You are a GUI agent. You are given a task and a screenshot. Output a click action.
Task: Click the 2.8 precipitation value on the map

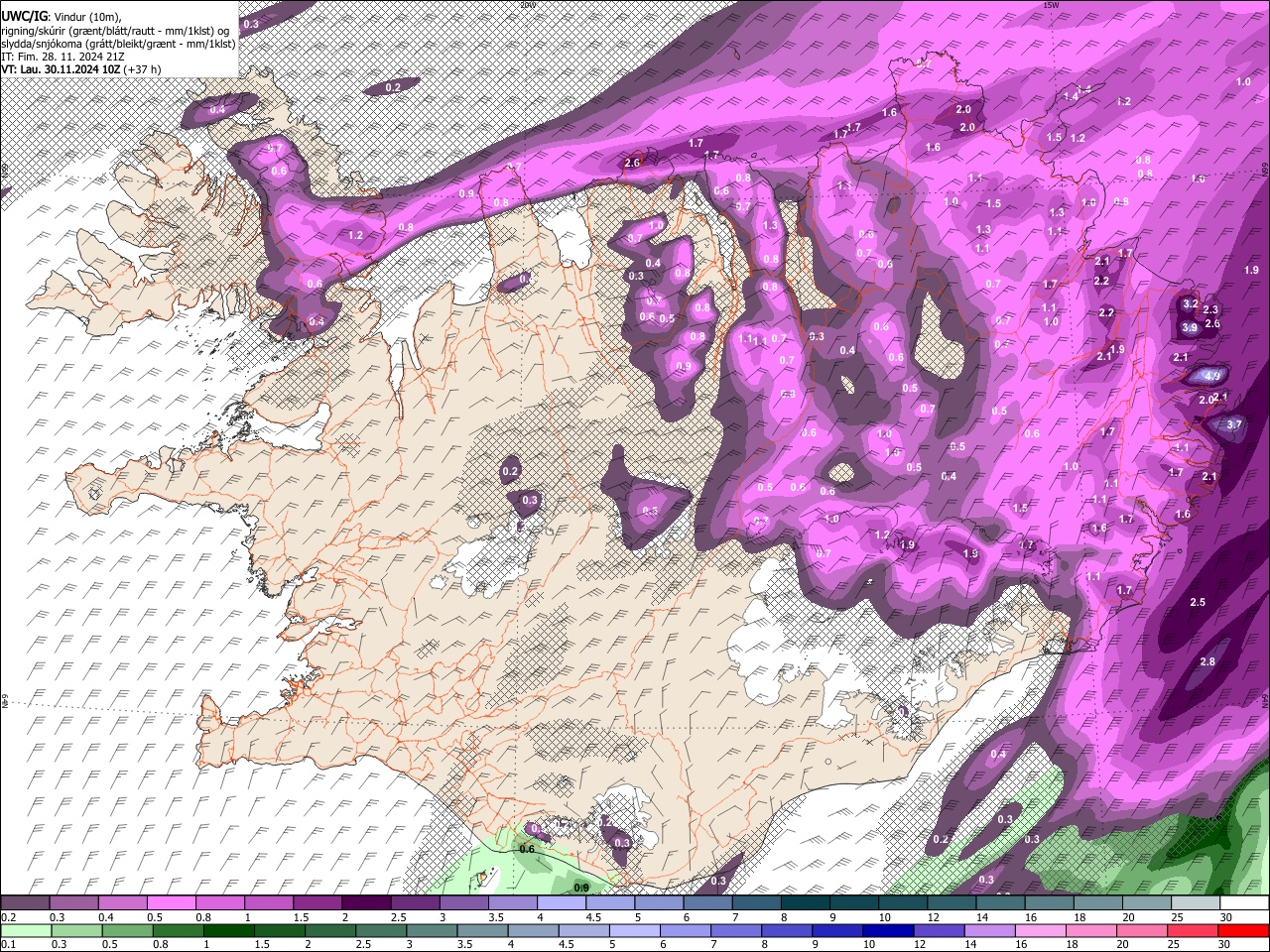pos(1207,661)
